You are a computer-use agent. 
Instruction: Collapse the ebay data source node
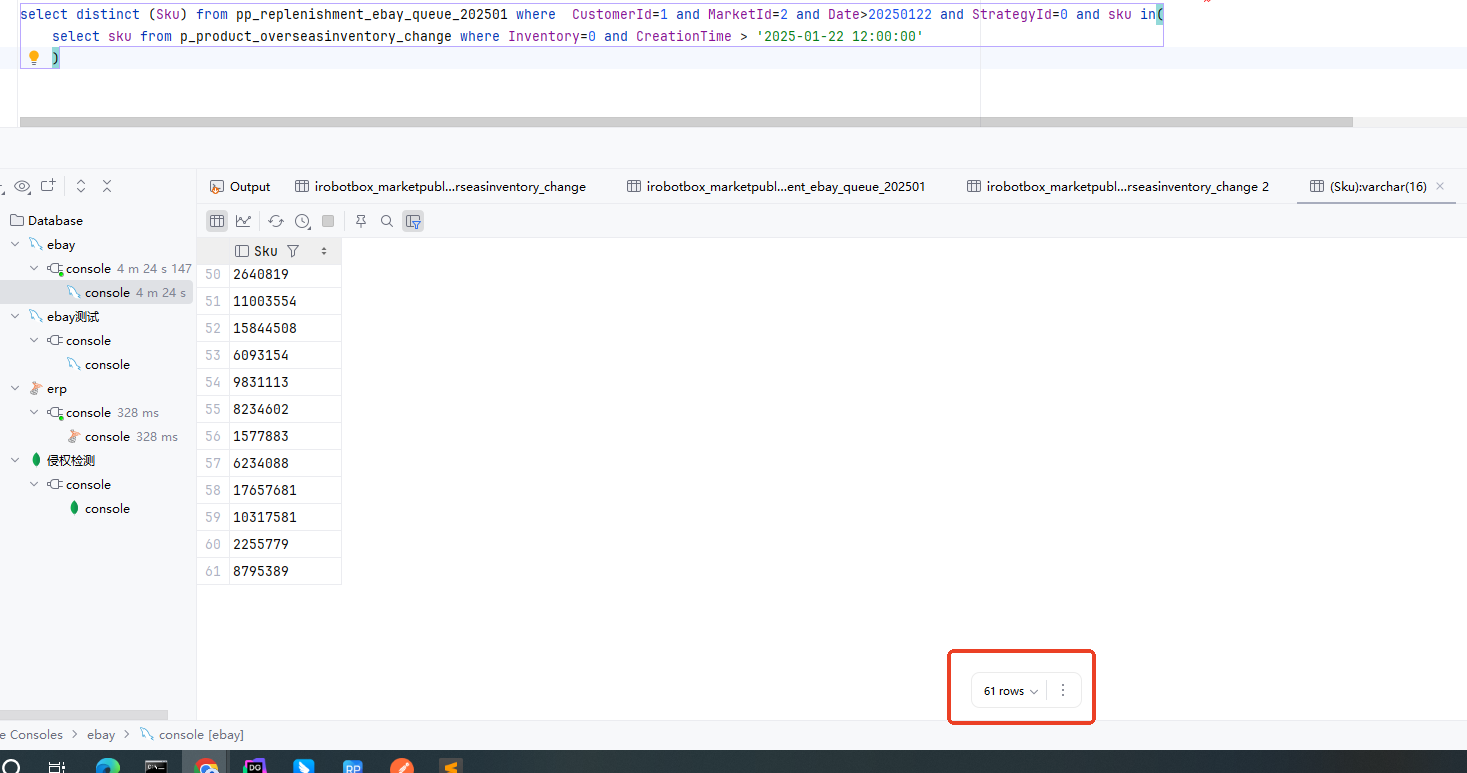[x=15, y=244]
